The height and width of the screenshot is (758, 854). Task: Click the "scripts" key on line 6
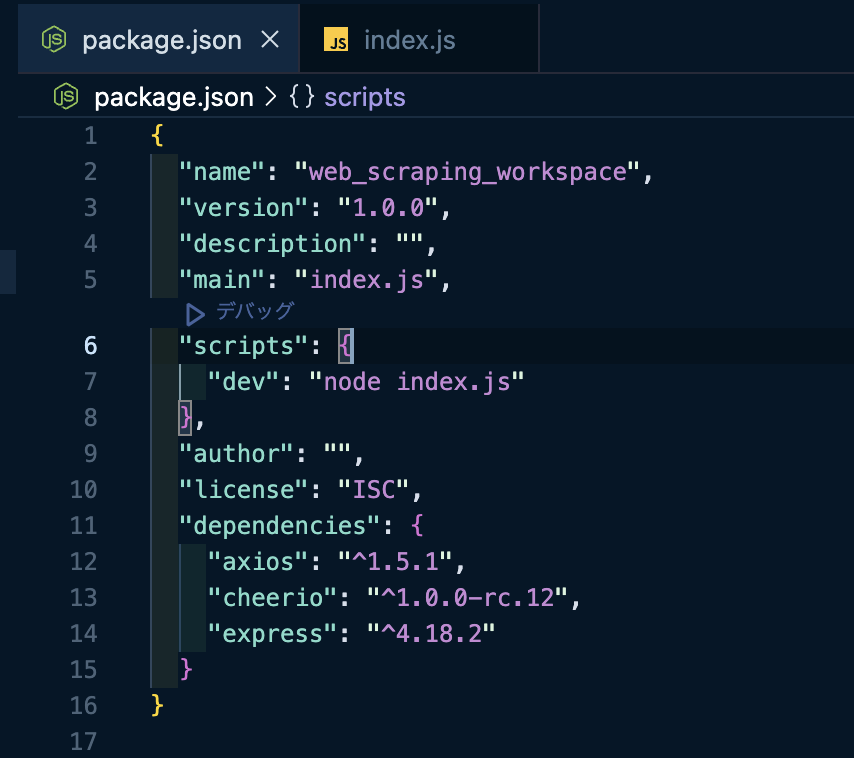pos(243,346)
